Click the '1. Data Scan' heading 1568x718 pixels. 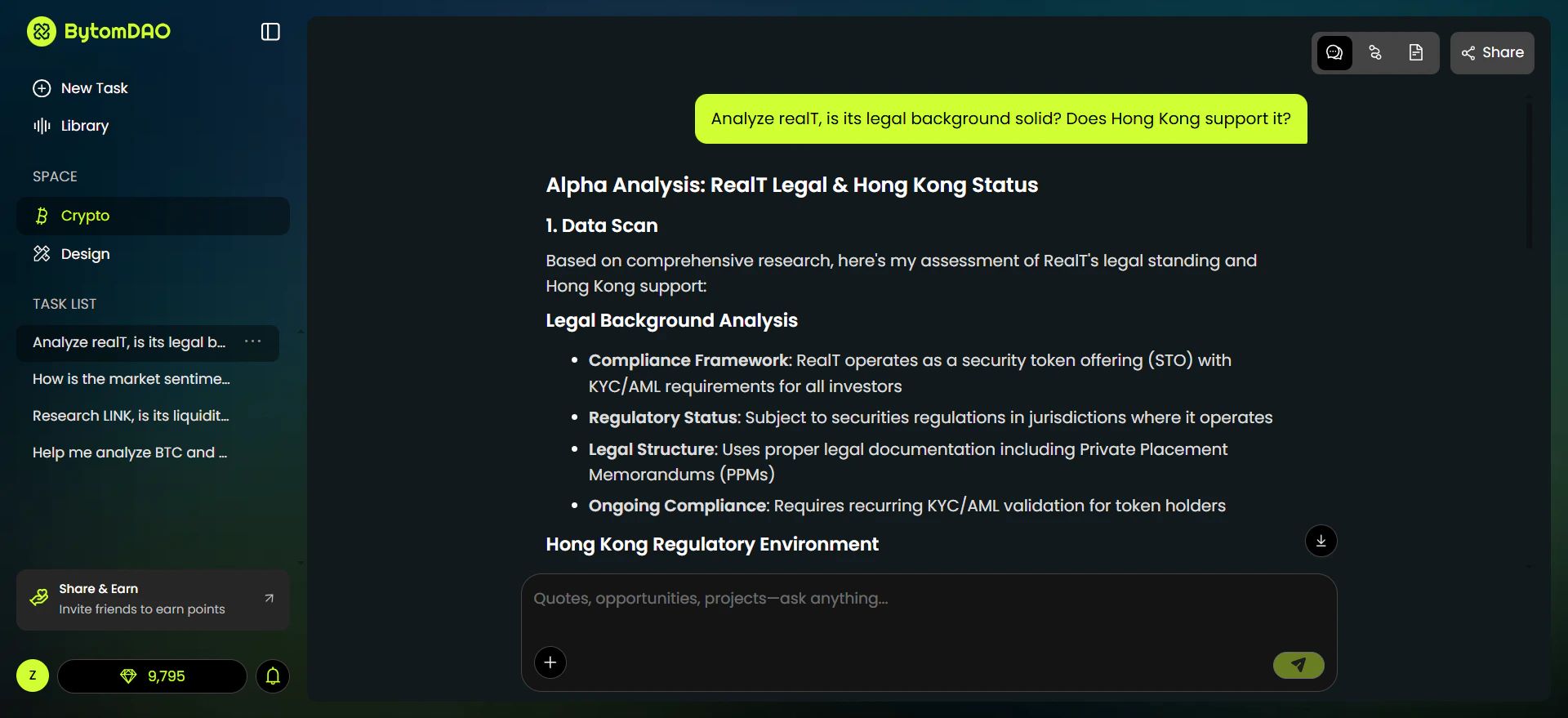(x=602, y=226)
